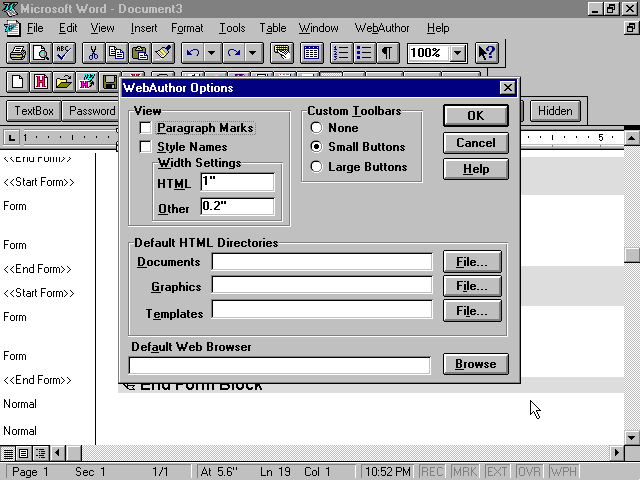Screen dimensions: 640x480
Task: Click Browse for Default Web Browser
Action: 475,364
